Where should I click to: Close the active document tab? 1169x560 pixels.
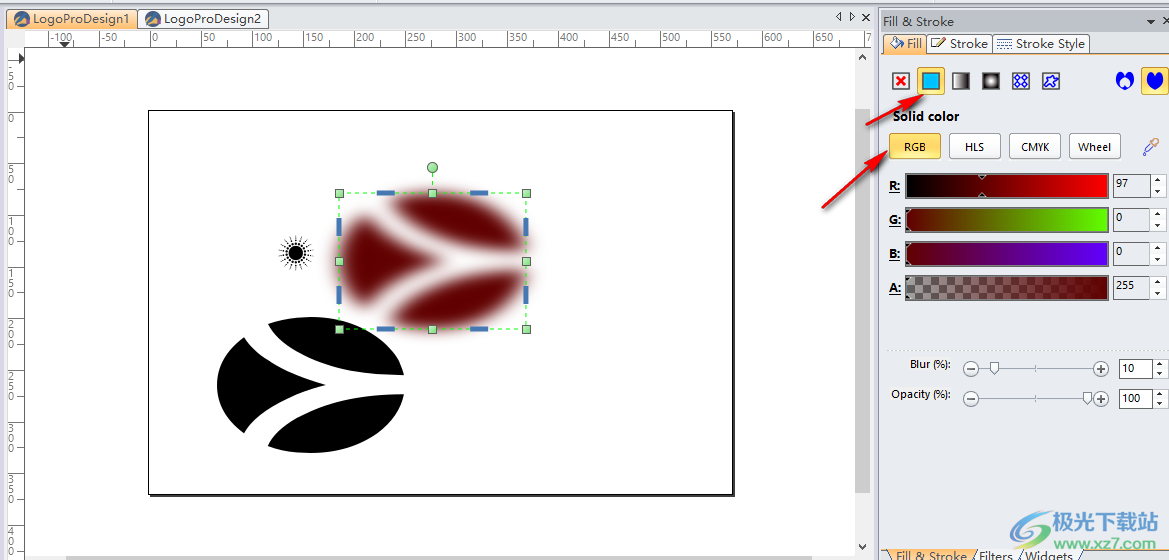866,16
